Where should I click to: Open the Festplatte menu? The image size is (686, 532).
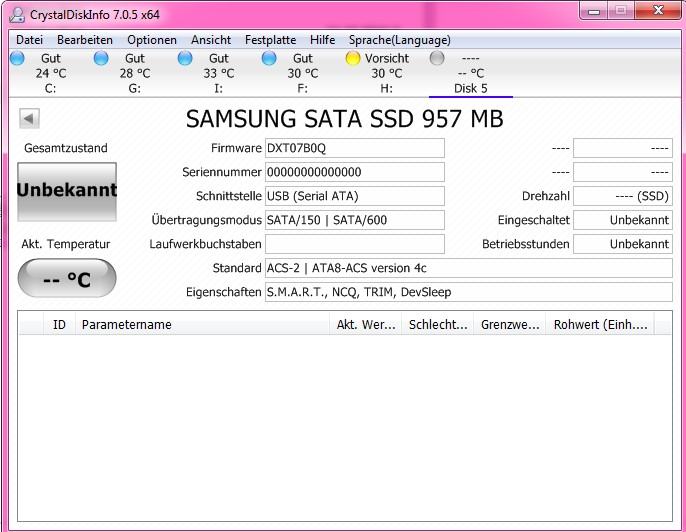coord(270,40)
